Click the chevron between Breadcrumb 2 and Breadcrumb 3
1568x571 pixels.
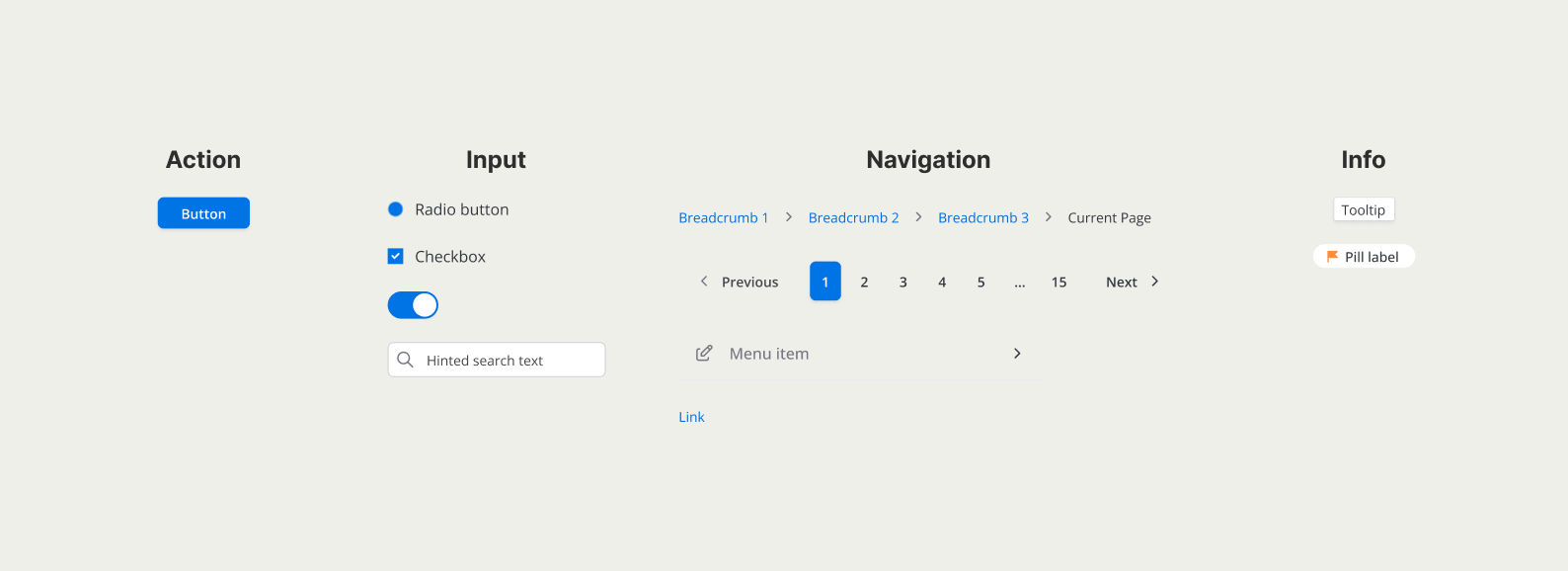click(918, 217)
